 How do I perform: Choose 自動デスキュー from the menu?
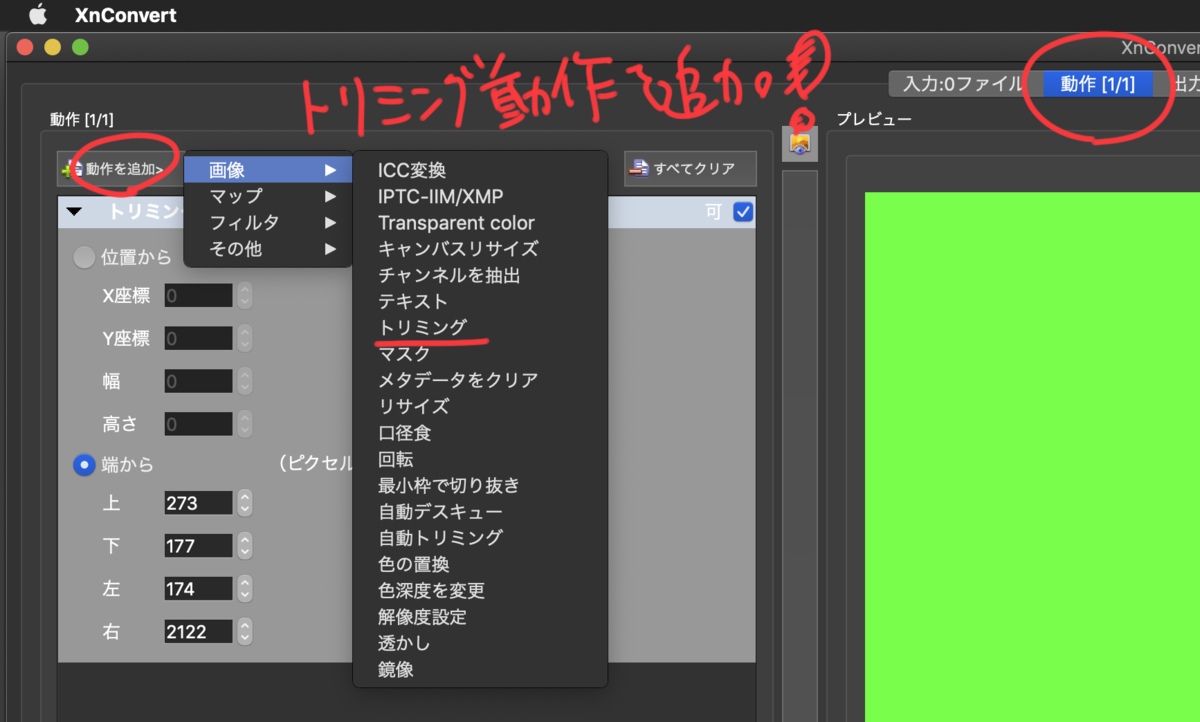pos(480,511)
